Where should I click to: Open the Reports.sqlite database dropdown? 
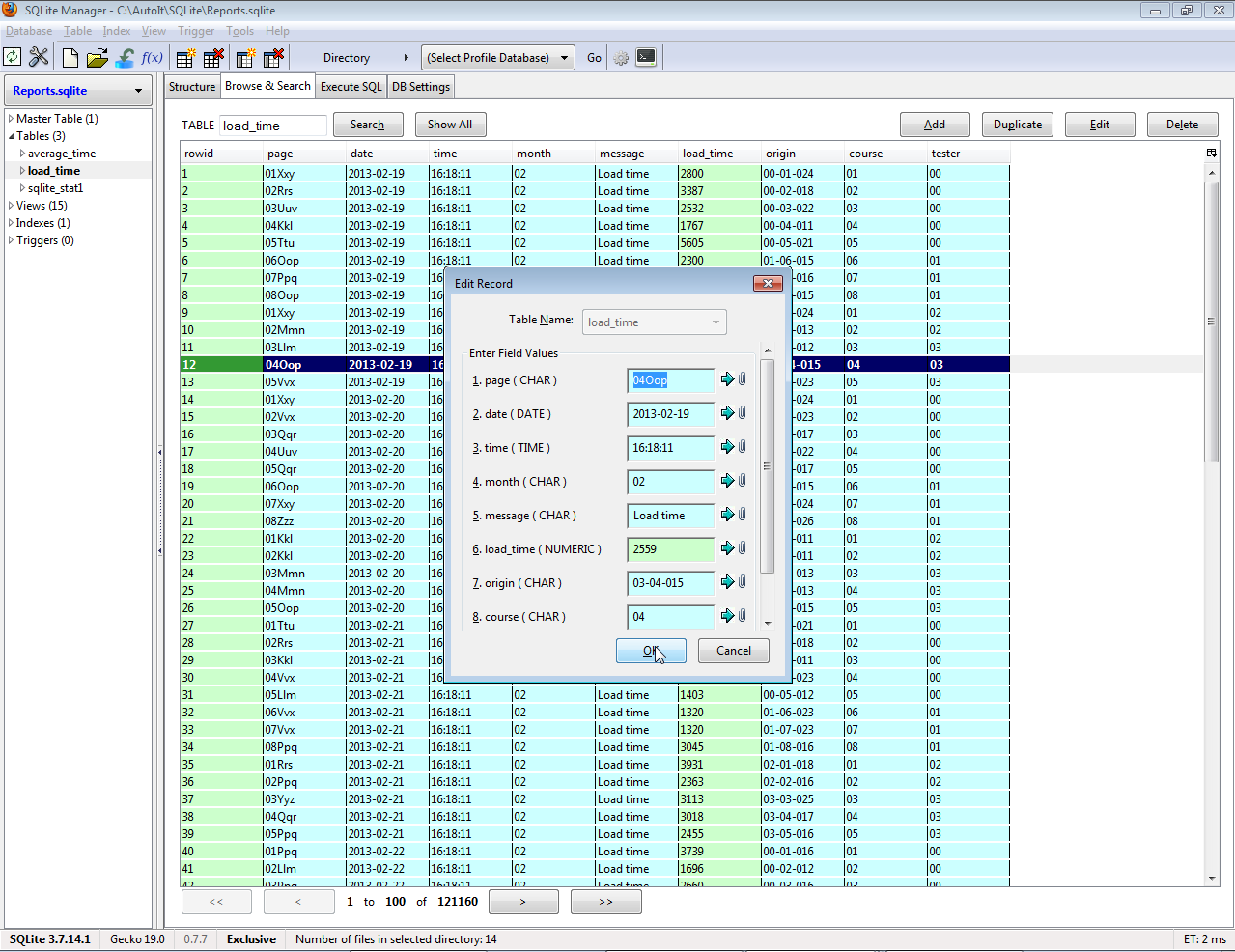click(77, 91)
